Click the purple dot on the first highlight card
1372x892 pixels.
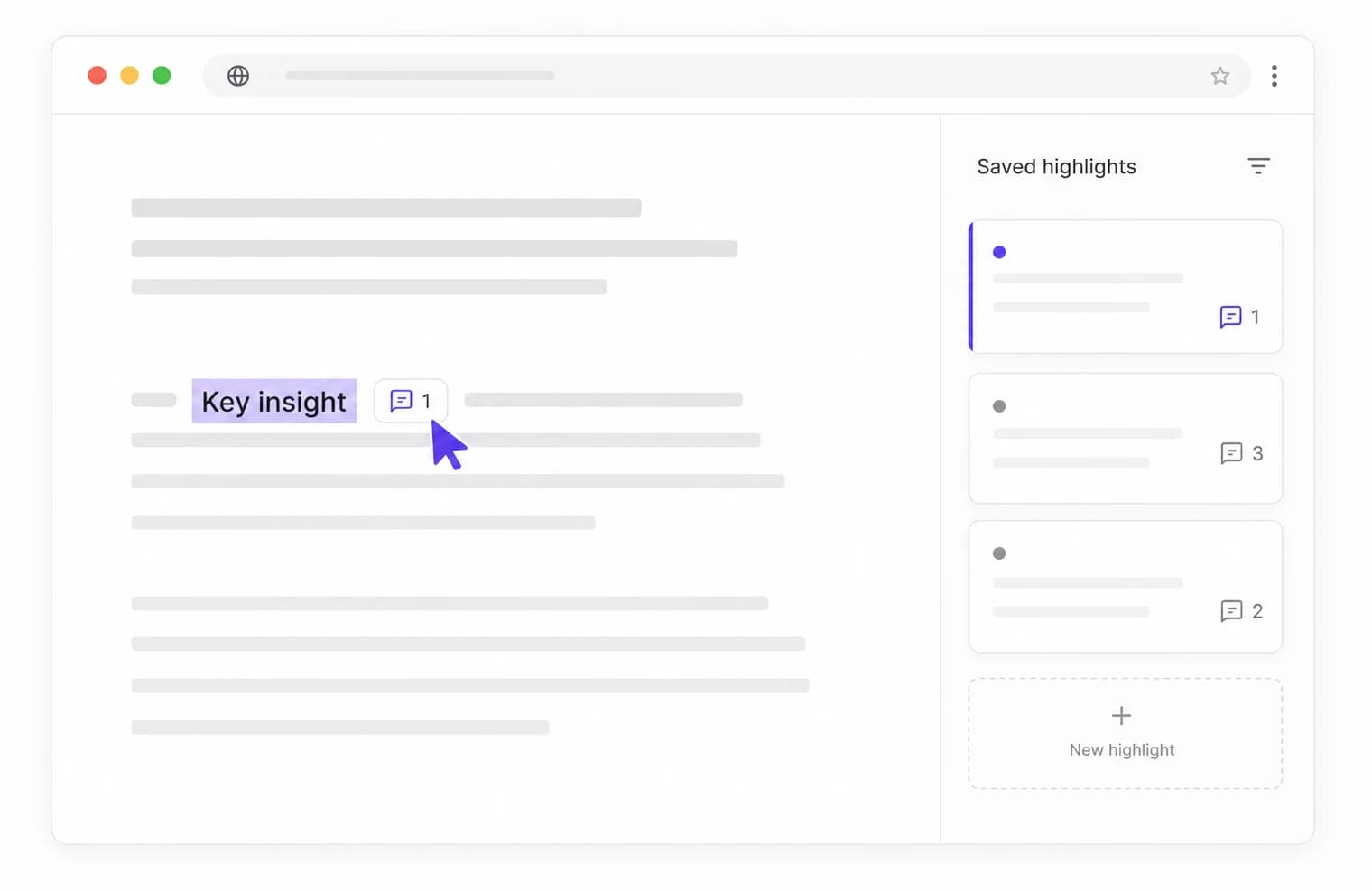pos(999,252)
